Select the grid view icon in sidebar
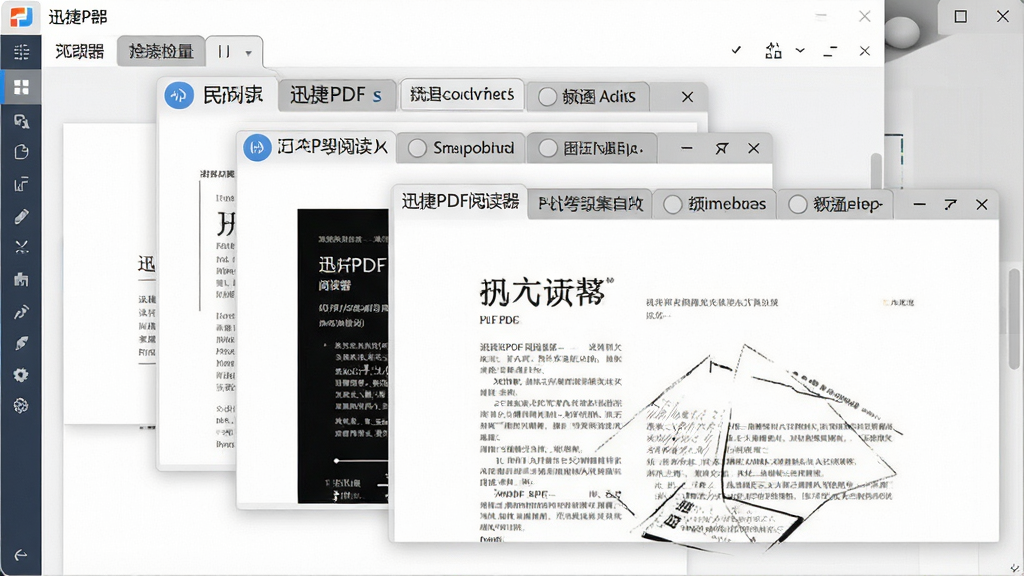The width and height of the screenshot is (1024, 576). point(21,87)
